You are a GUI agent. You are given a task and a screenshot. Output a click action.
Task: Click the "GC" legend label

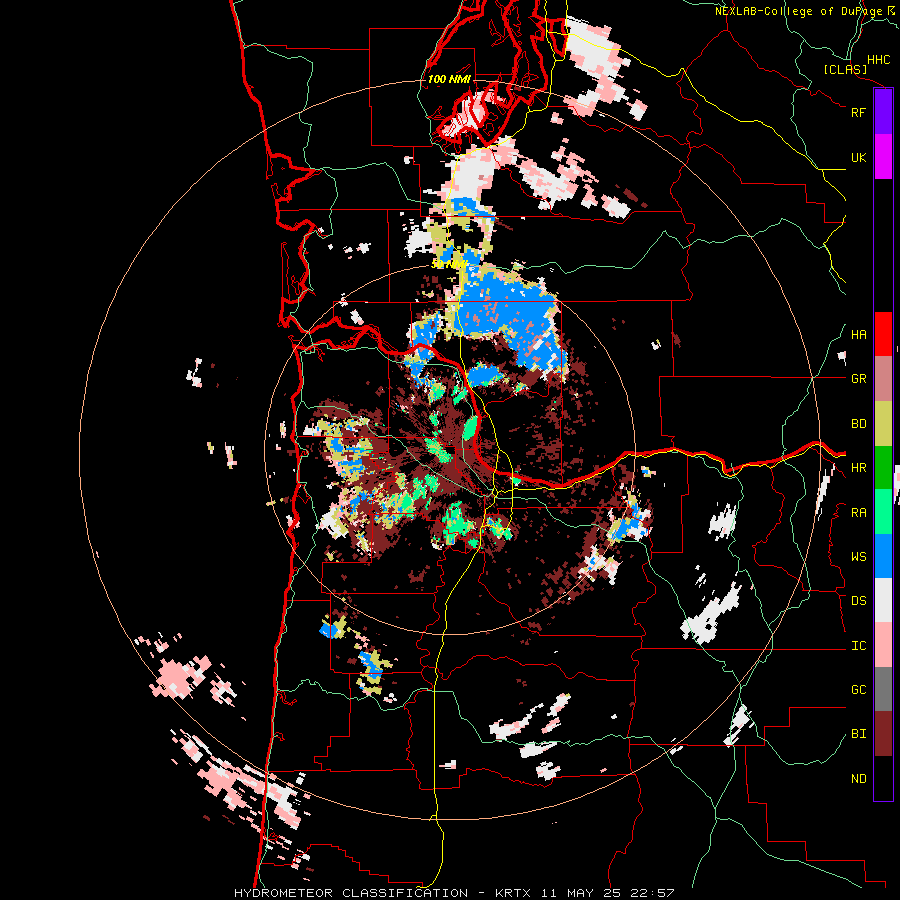(858, 689)
